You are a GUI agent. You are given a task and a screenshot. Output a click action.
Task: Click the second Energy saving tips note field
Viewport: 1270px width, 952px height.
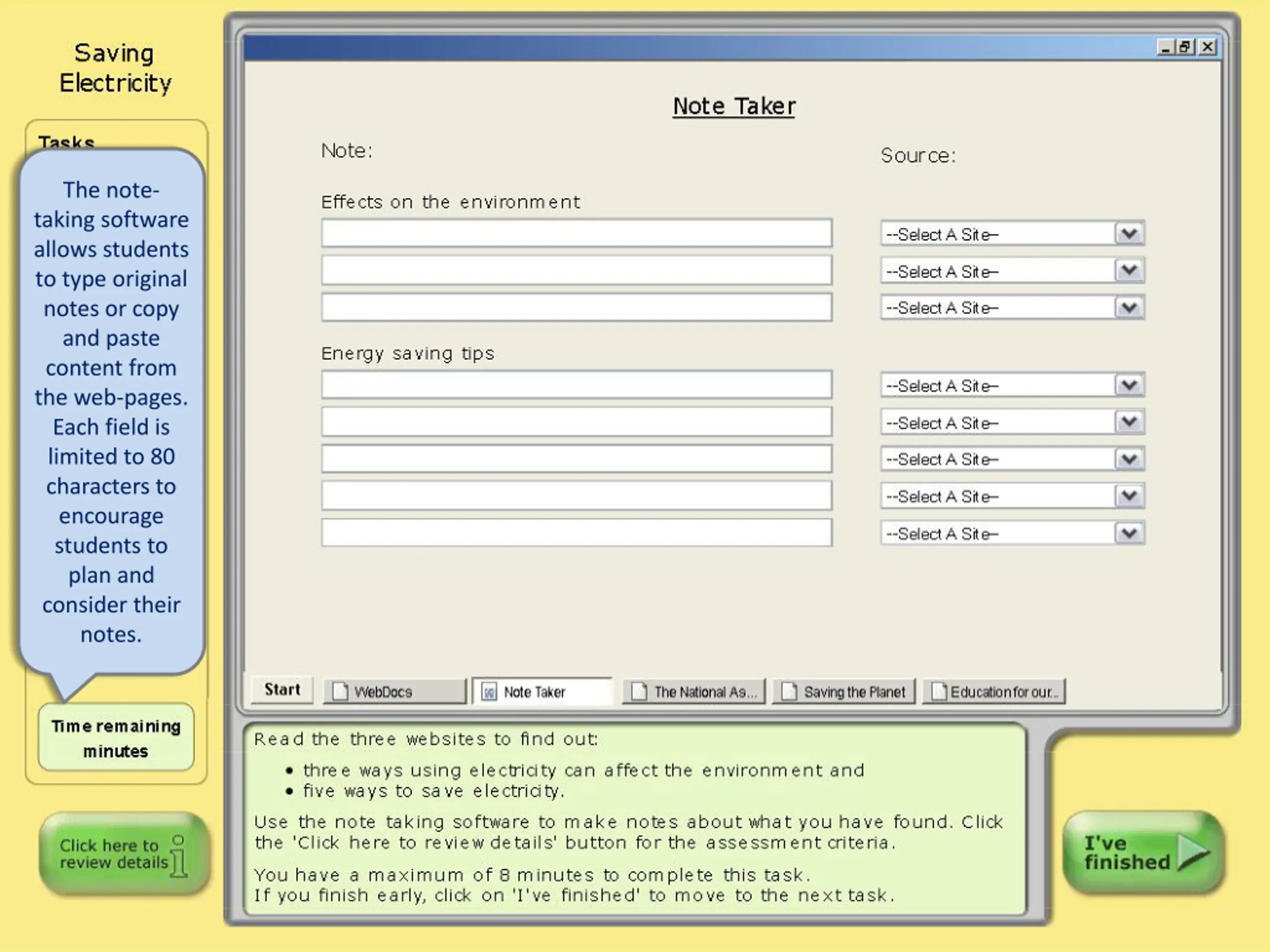tap(576, 422)
